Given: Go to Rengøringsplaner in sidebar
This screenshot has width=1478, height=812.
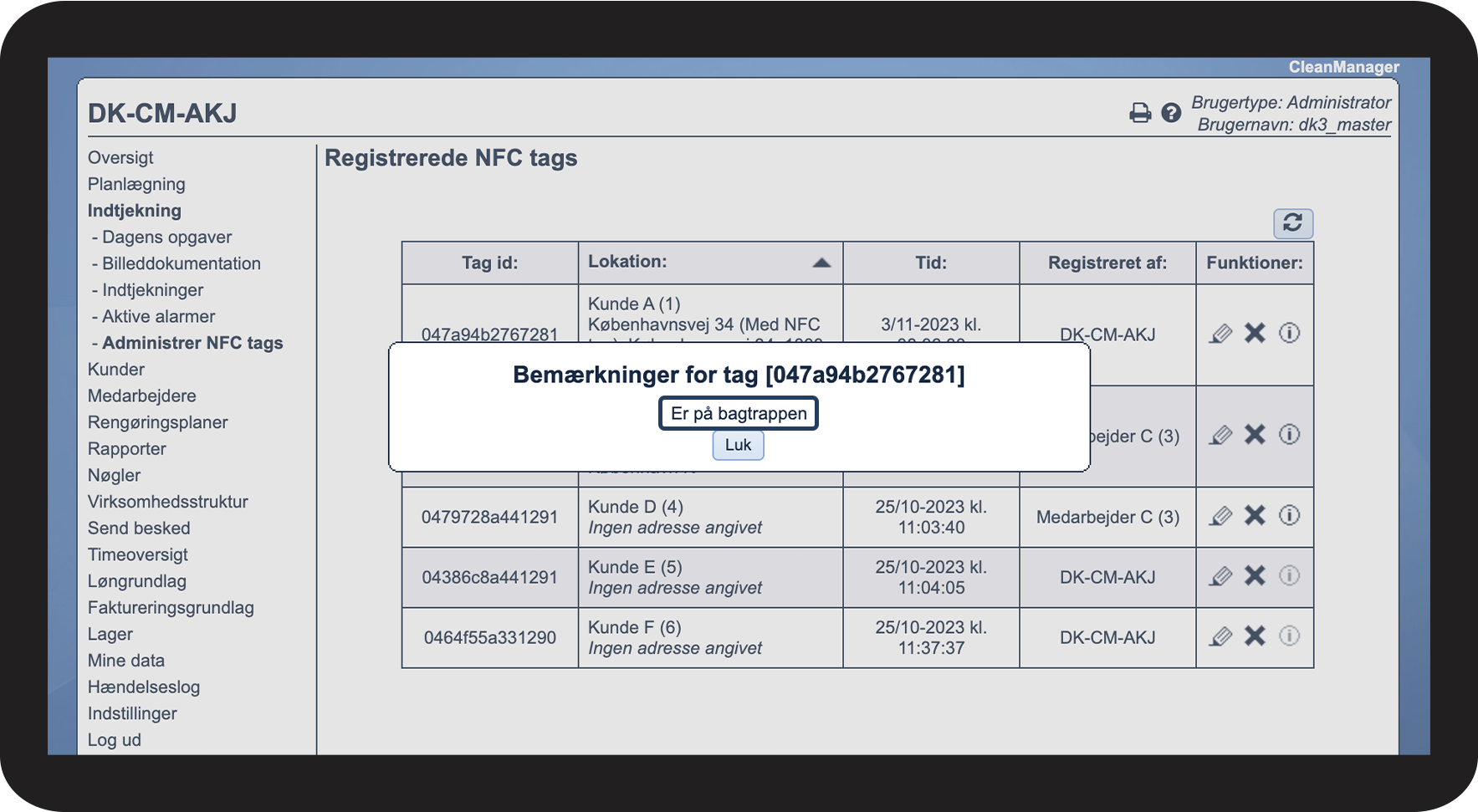Looking at the screenshot, I should (157, 422).
